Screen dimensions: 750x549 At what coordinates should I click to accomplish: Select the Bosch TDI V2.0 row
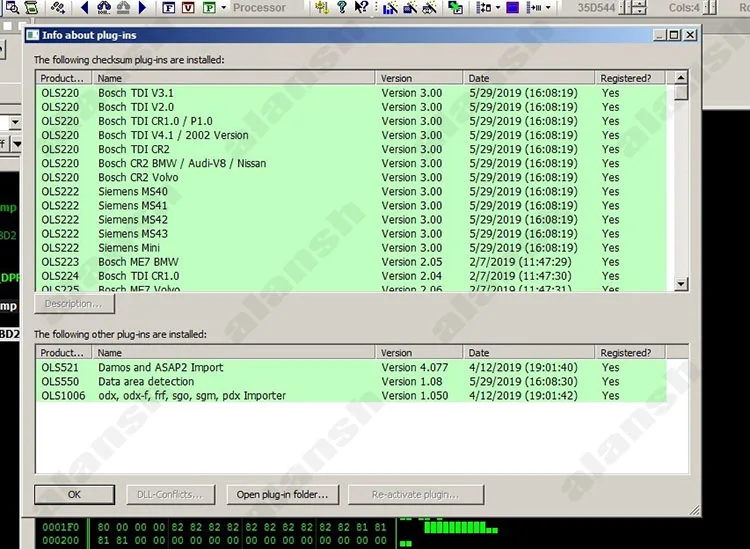pyautogui.click(x=351, y=107)
